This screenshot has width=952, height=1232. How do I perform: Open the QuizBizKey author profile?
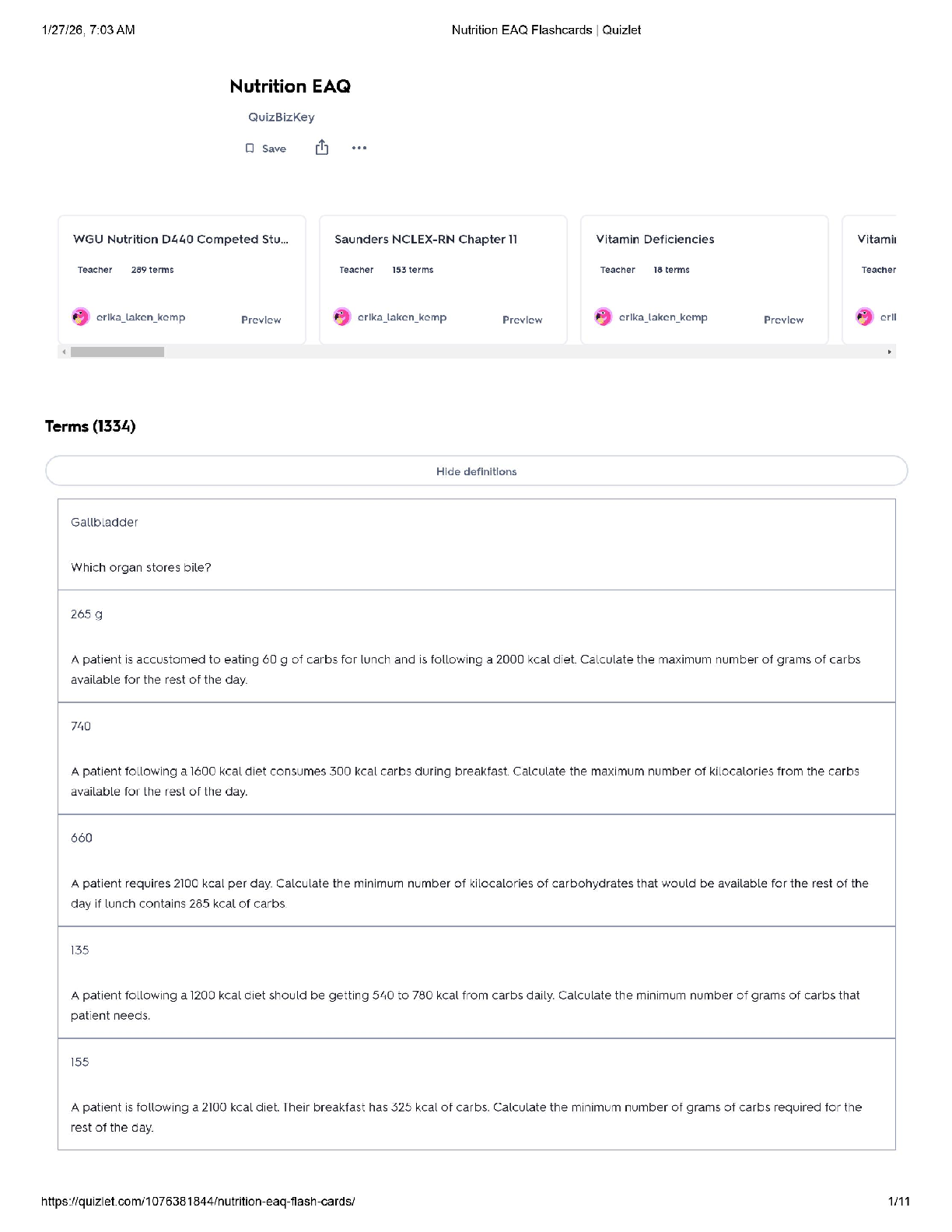click(281, 117)
